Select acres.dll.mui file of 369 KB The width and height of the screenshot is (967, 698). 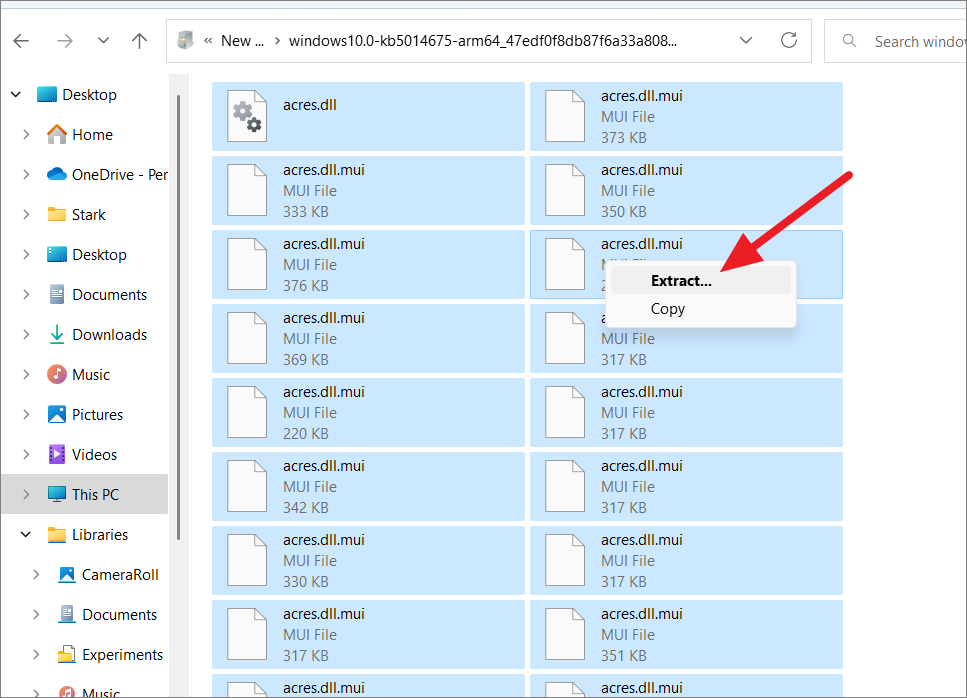pyautogui.click(x=368, y=339)
